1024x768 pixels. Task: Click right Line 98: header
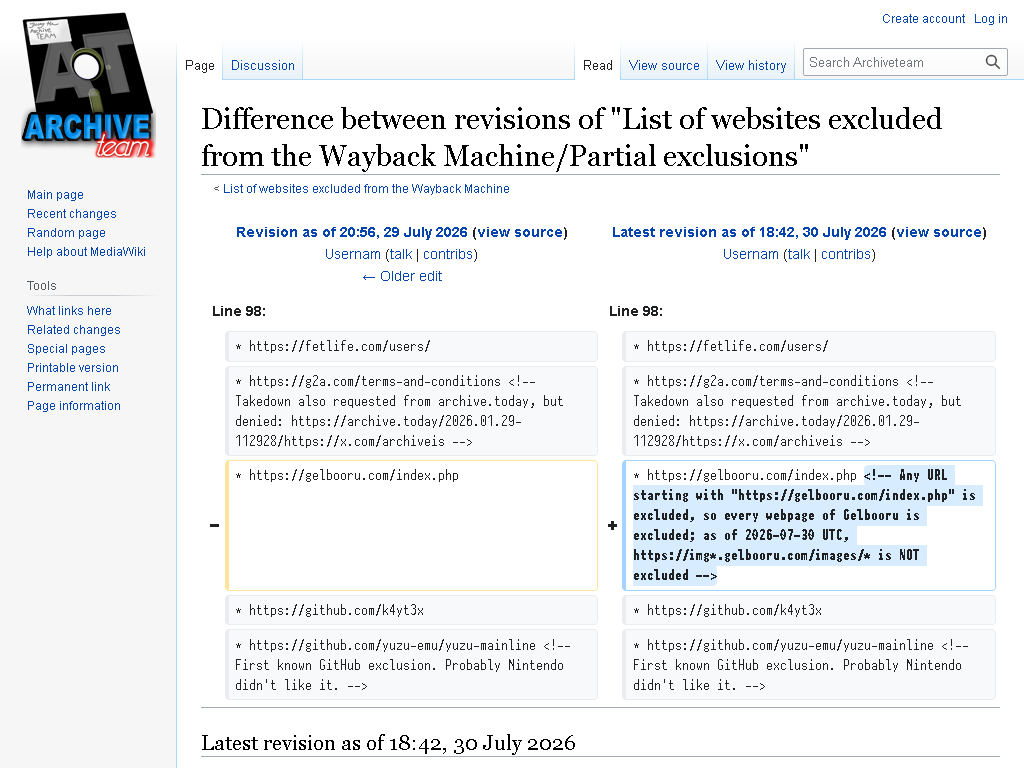pos(636,311)
